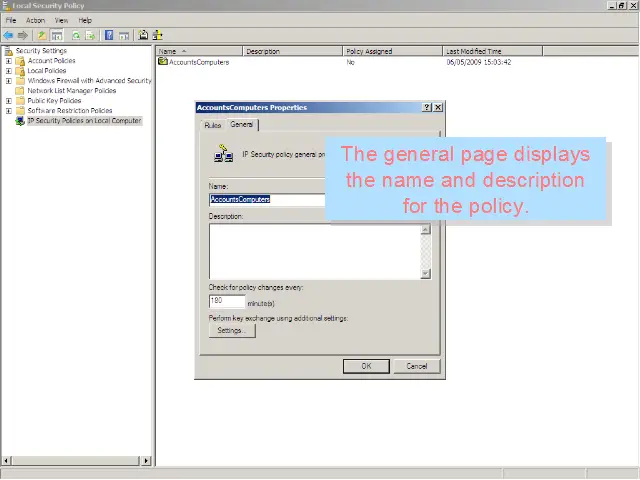Select Network List Manager Policies in tree
This screenshot has width=640, height=480.
tap(71, 91)
